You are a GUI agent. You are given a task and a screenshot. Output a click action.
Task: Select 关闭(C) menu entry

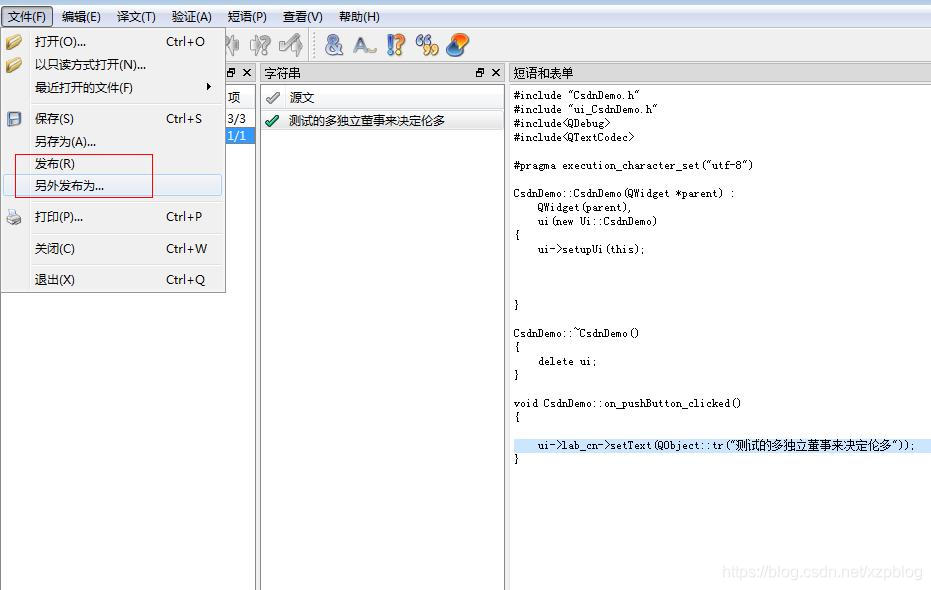pos(113,248)
